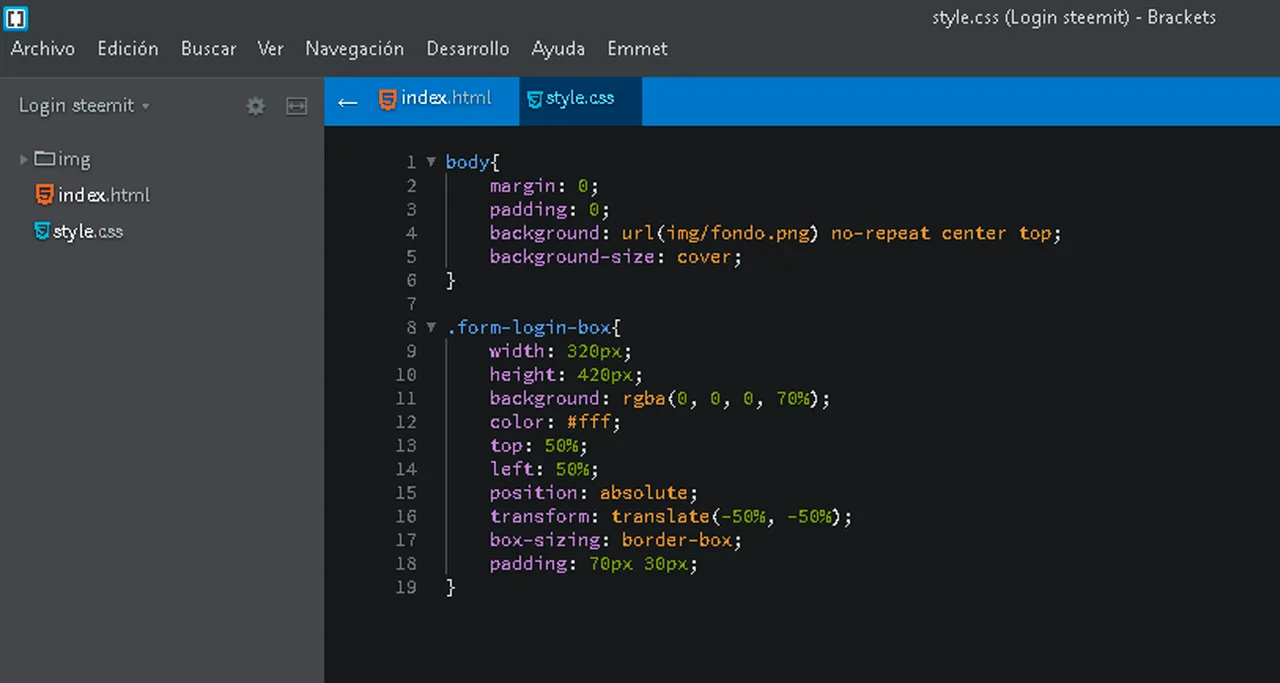Open the Edición menu
Image resolution: width=1280 pixels, height=683 pixels.
point(128,48)
